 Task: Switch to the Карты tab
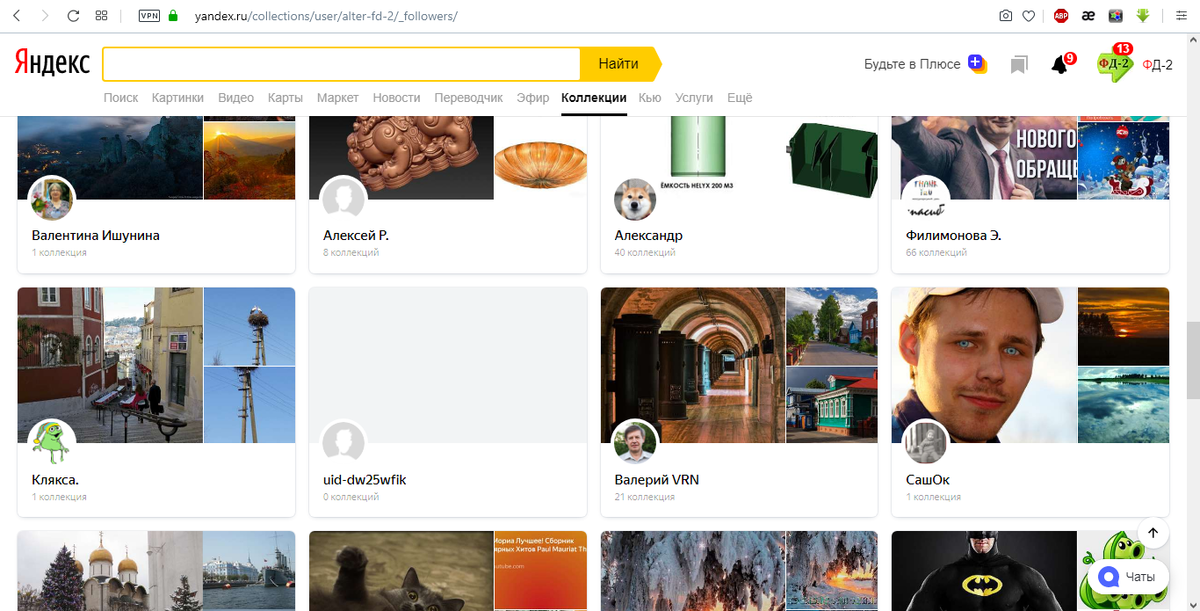[x=285, y=98]
